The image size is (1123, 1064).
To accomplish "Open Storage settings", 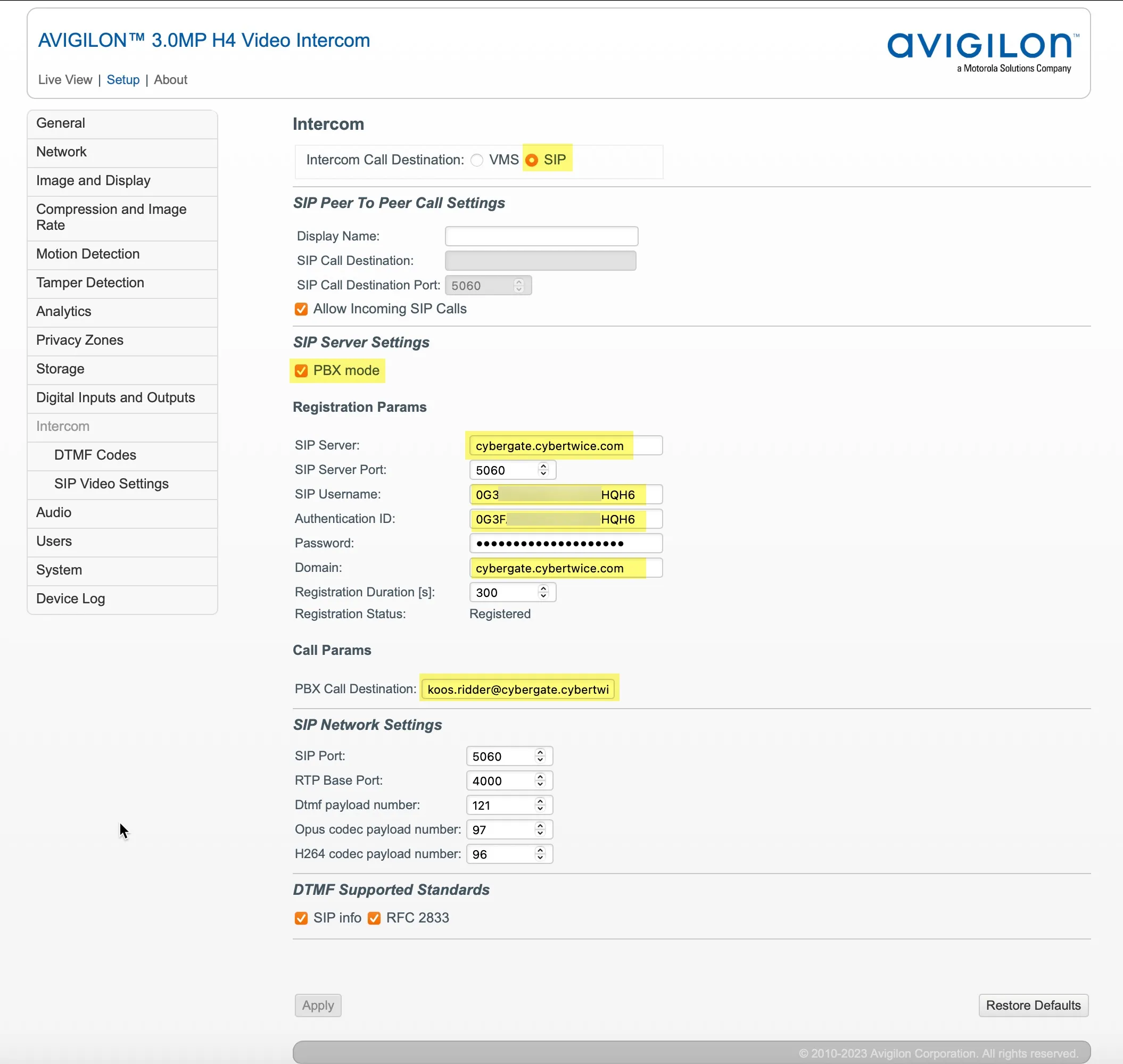I will (122, 370).
